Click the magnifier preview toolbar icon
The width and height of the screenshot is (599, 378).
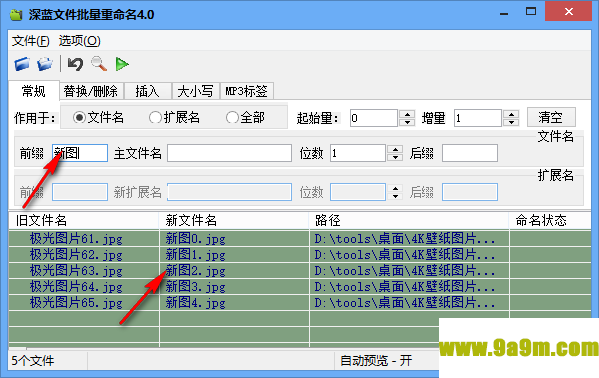coord(99,64)
